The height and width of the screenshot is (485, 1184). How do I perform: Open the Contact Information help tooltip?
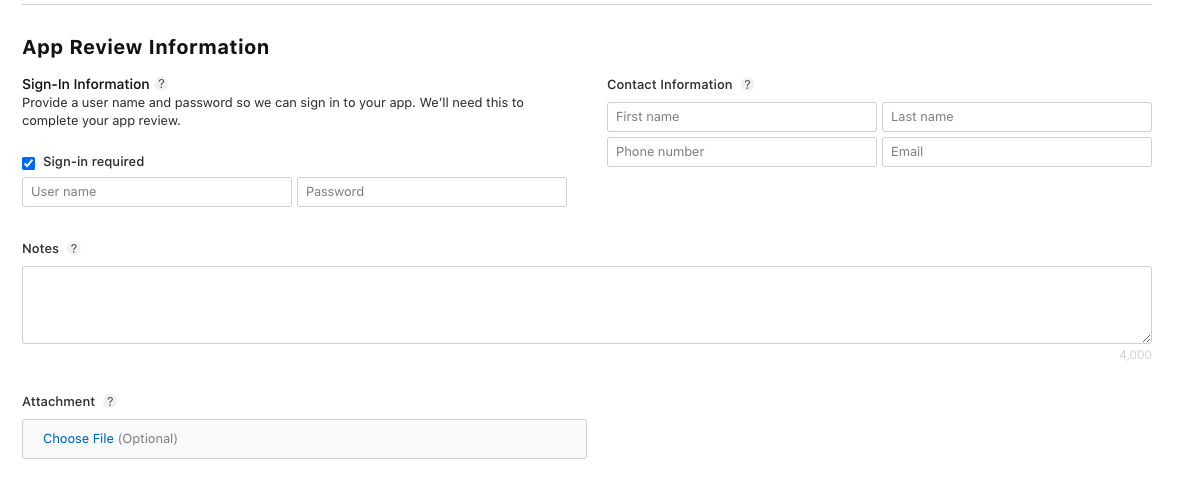747,85
